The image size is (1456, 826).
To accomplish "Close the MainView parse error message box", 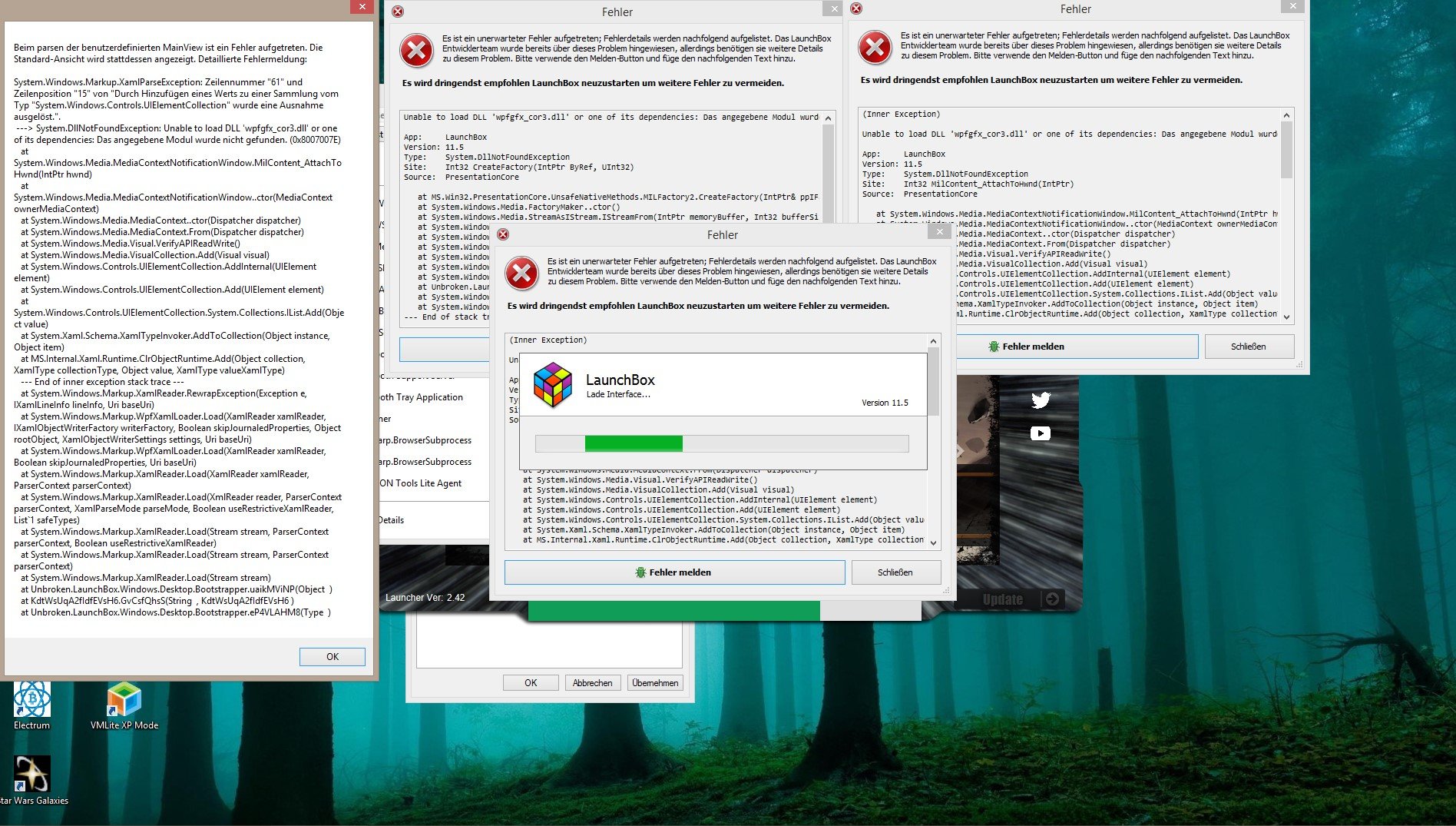I will 362,6.
